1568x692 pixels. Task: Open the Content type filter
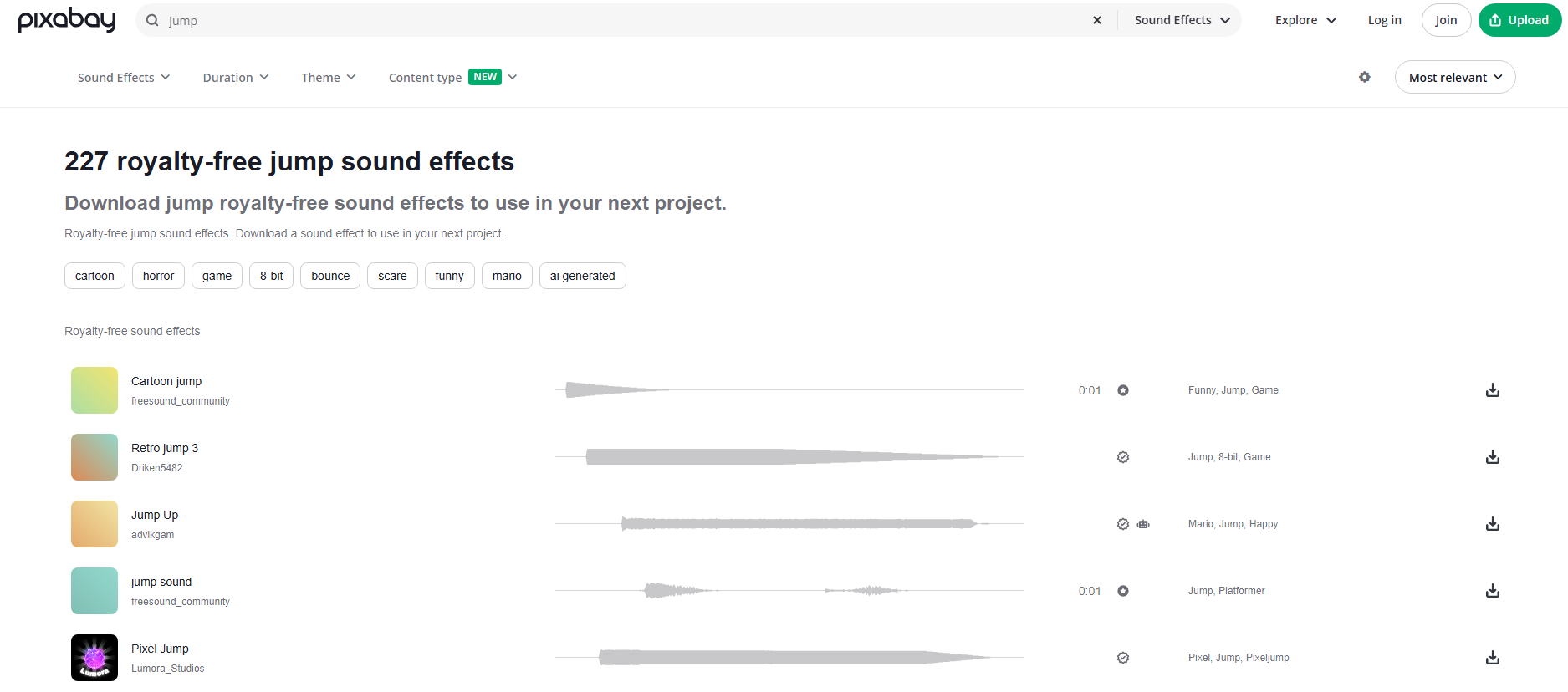click(x=452, y=77)
